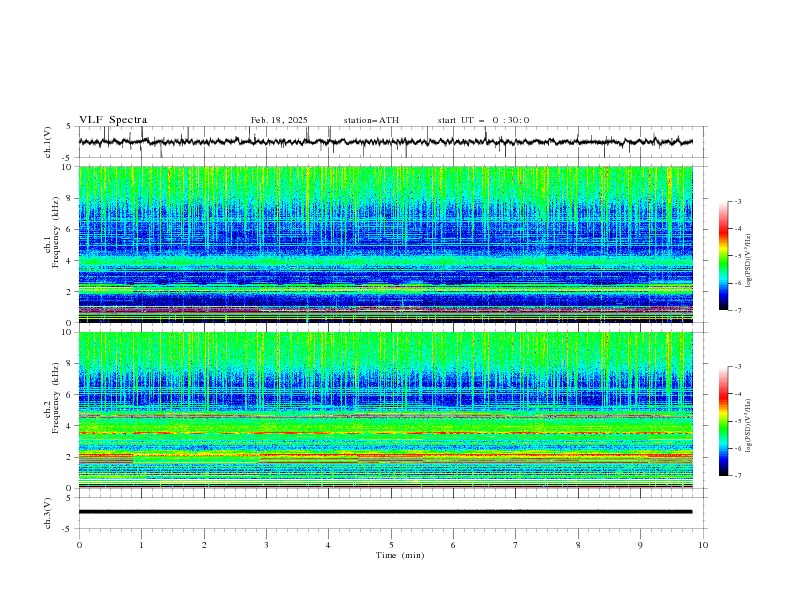Click the ch.1 voltage waveform trace

pos(386,142)
